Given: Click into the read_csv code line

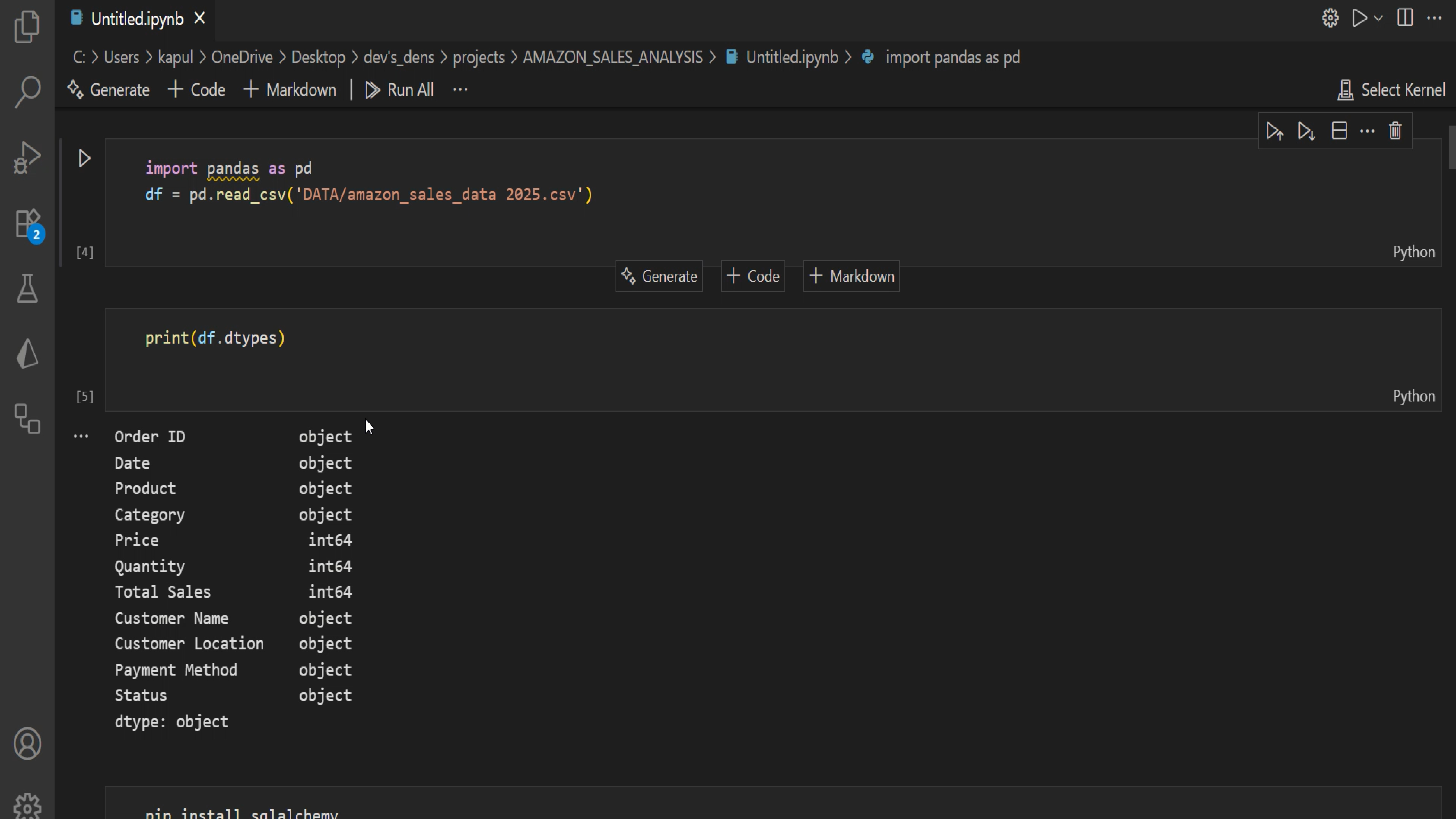Looking at the screenshot, I should coord(368,195).
